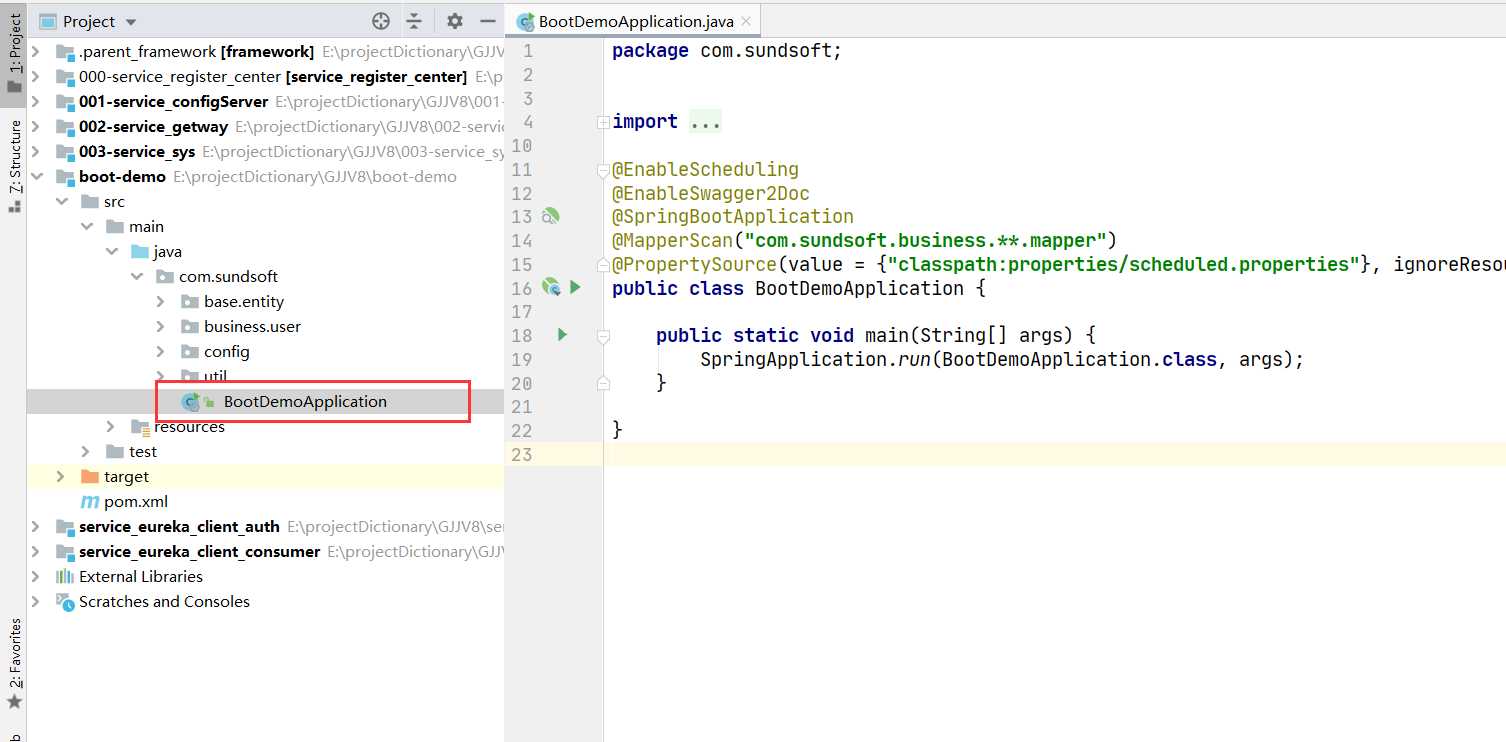Expand the base.entity package
Screen dimensions: 1506x742
(161, 301)
